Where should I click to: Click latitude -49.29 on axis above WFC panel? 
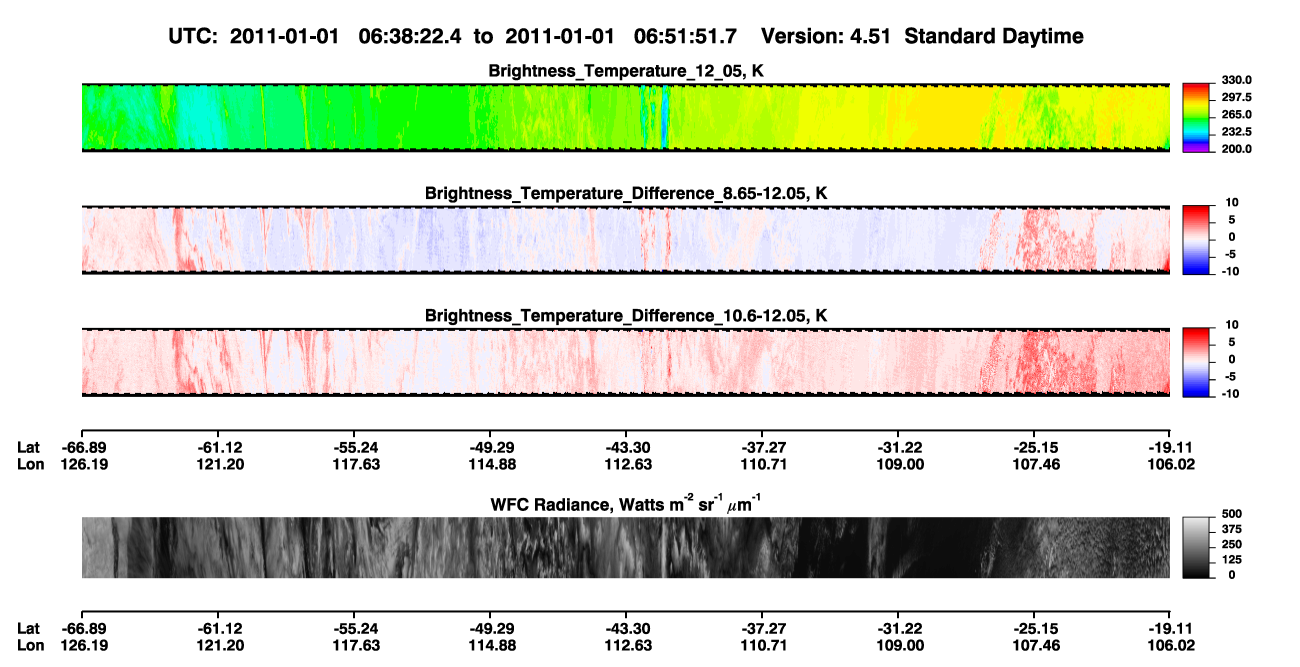490,447
